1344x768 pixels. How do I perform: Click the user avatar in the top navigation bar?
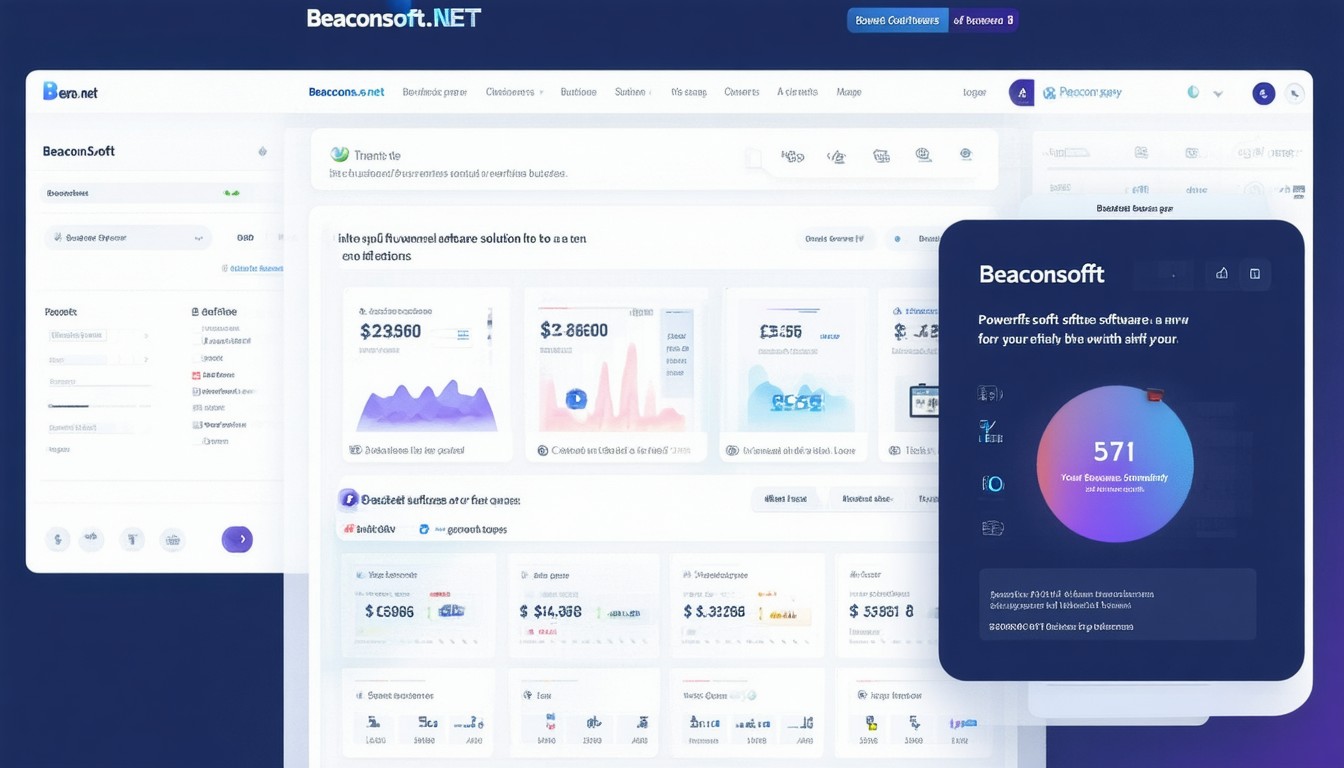(1263, 92)
